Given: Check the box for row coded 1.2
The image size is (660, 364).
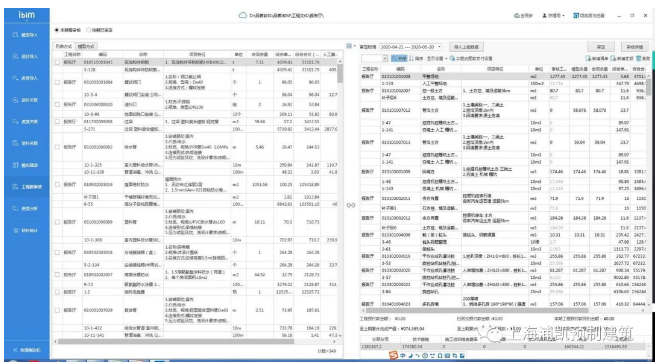Looking at the screenshot, I should (x=57, y=292).
